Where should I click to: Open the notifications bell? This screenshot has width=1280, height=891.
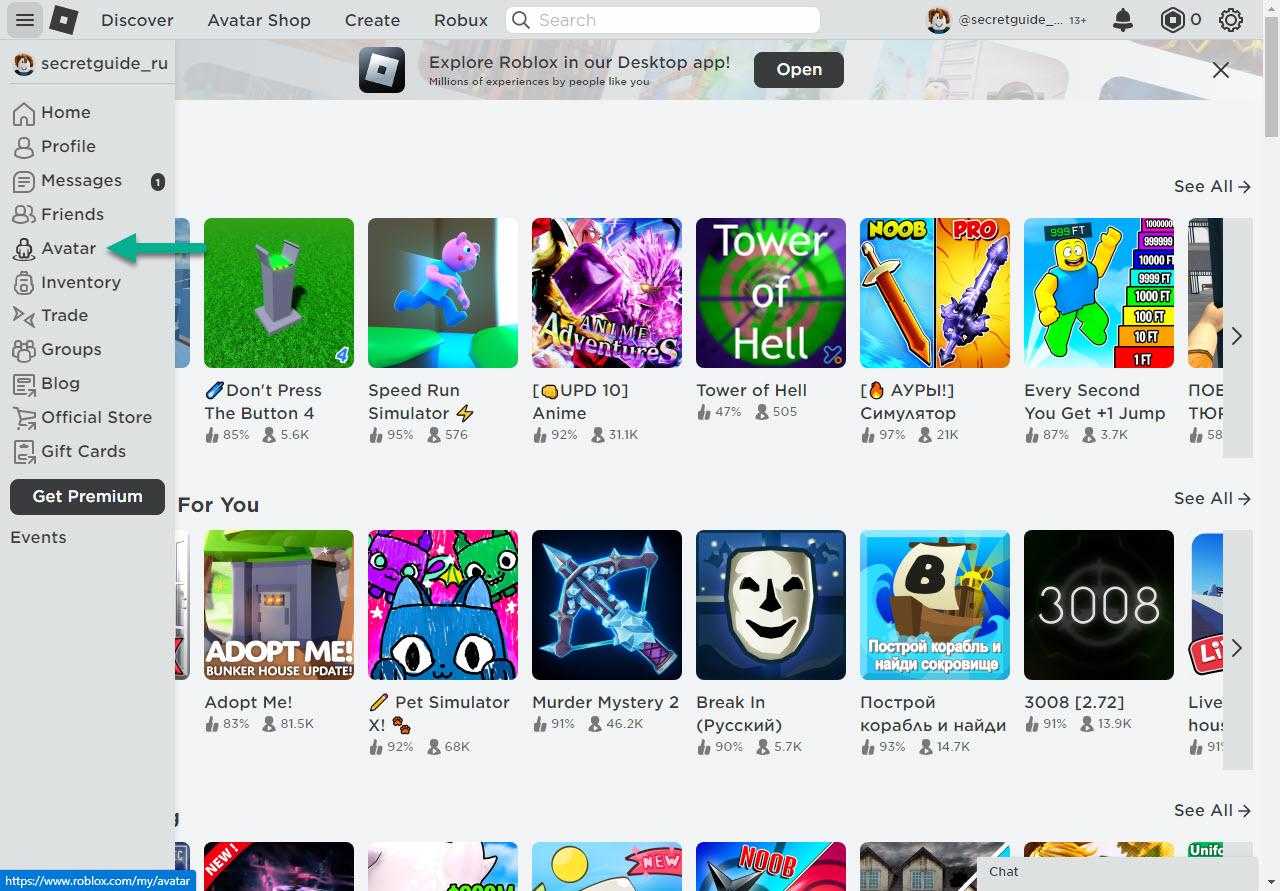tap(1123, 20)
